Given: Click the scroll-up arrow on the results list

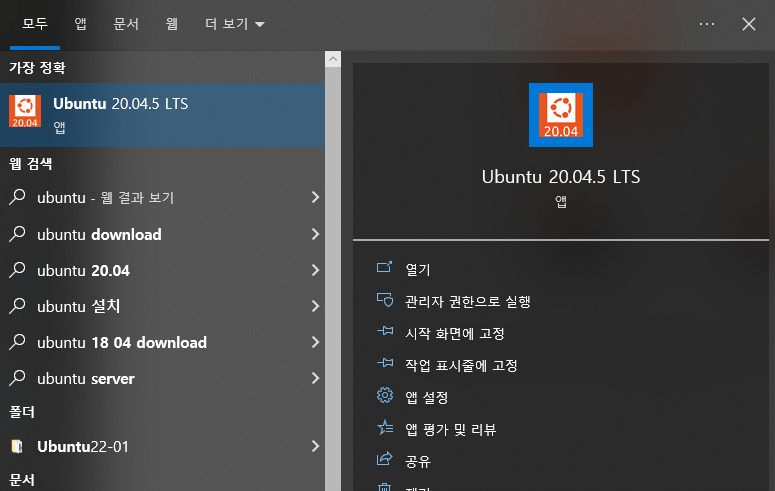Looking at the screenshot, I should [x=333, y=59].
